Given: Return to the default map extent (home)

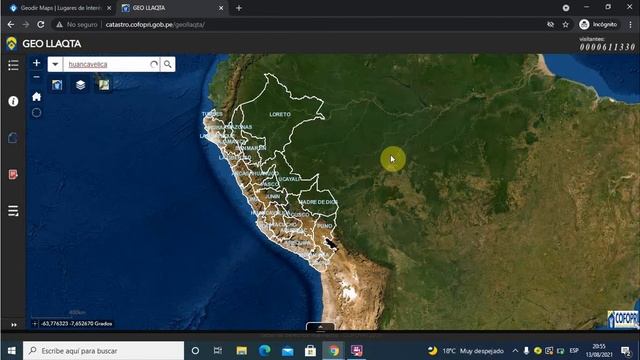Looking at the screenshot, I should 36,96.
